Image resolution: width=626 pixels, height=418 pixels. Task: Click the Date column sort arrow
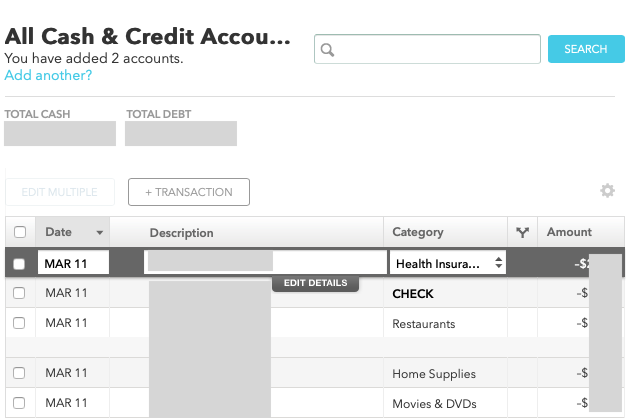tap(99, 233)
